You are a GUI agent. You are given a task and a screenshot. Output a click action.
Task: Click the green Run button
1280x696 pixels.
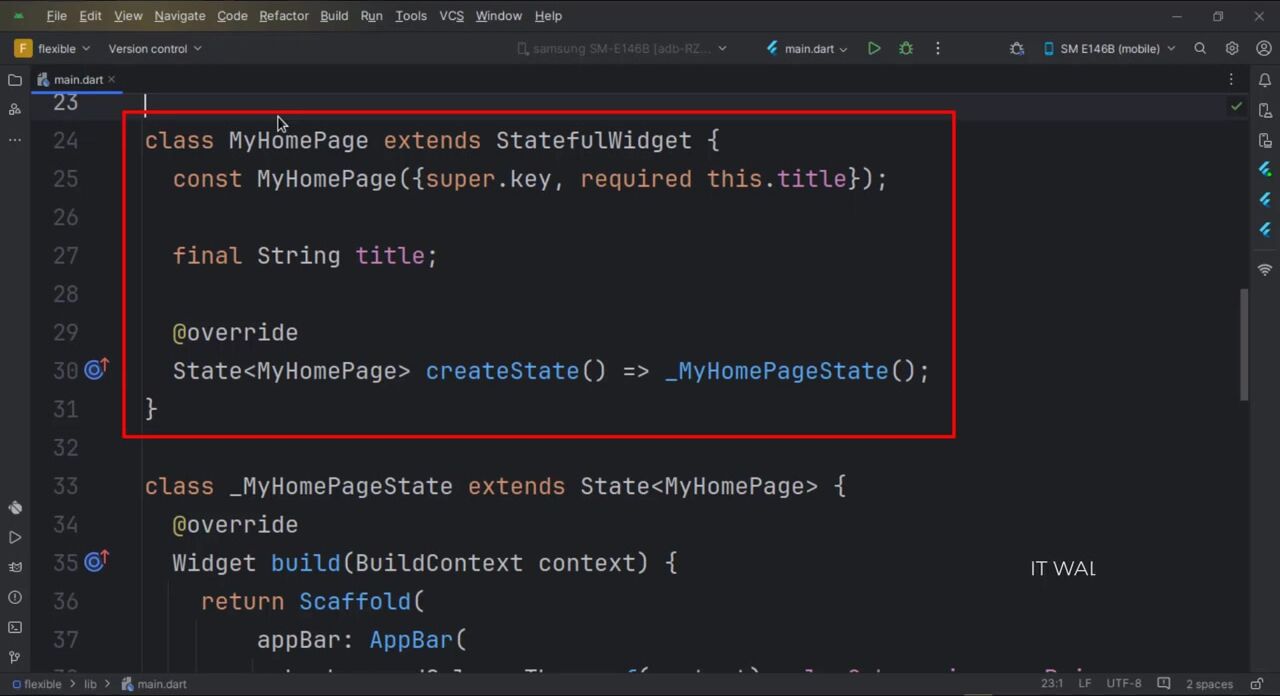click(874, 48)
